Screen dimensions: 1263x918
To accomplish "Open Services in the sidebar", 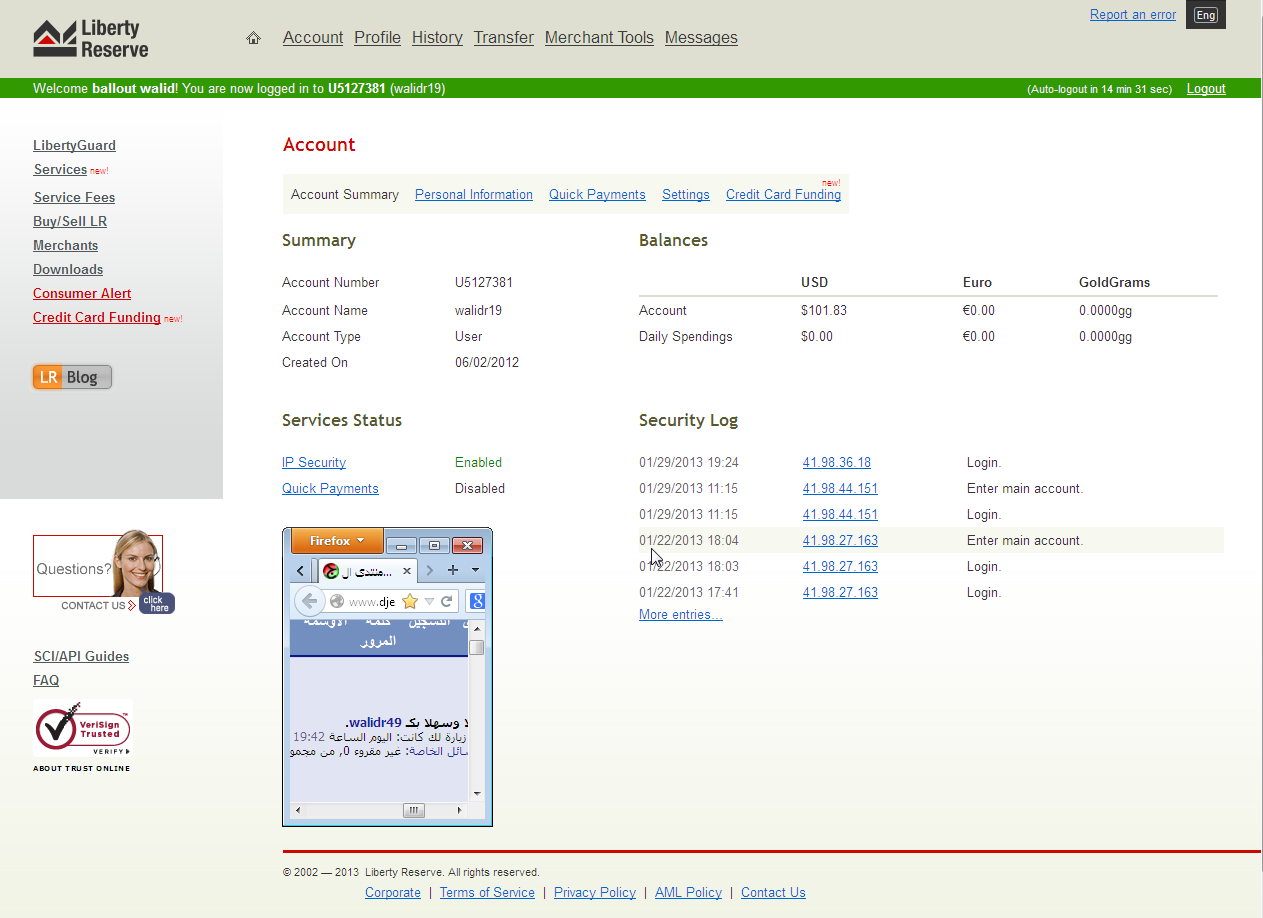I will point(60,170).
